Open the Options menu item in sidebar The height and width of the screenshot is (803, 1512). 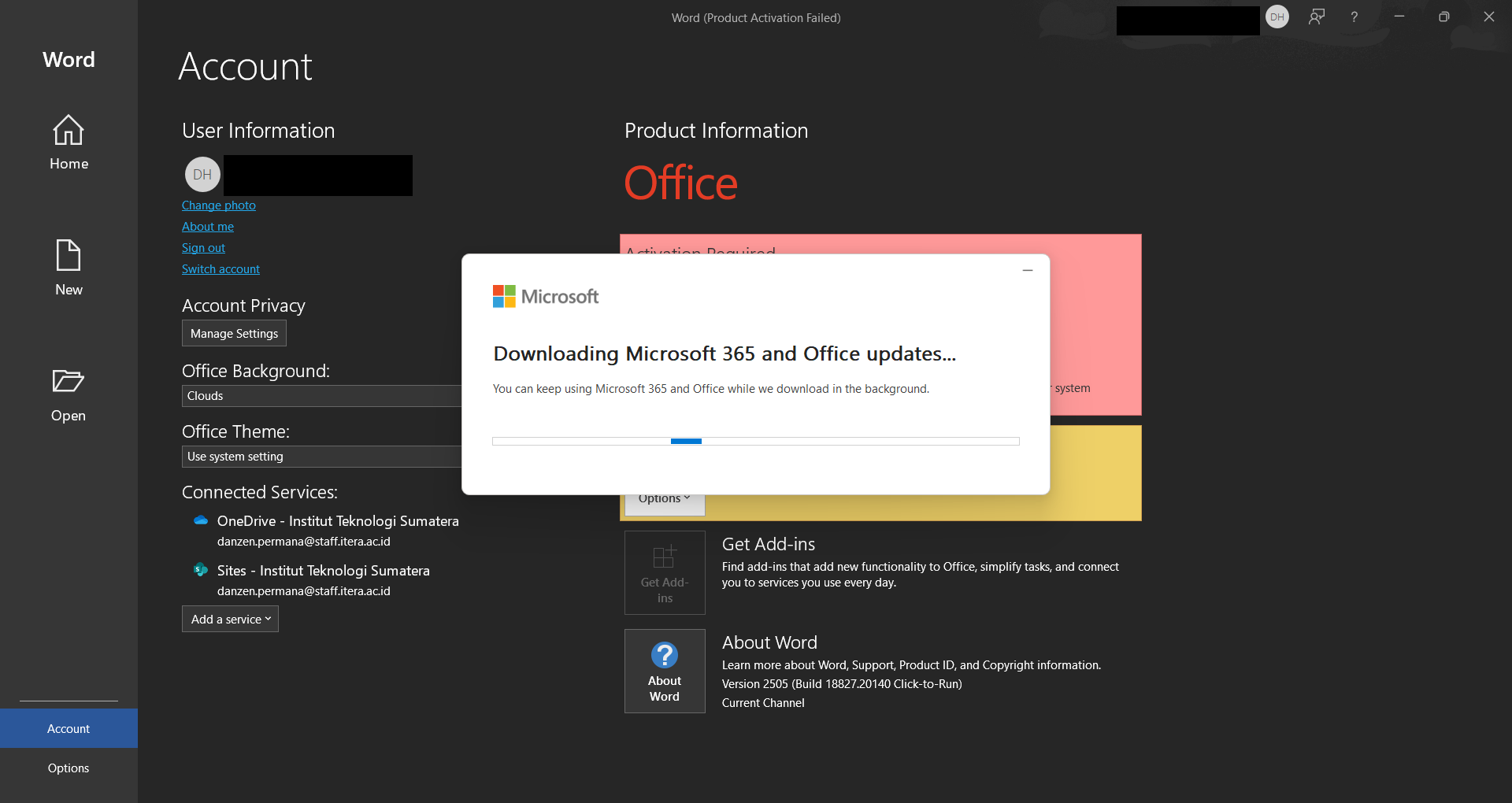pos(69,768)
